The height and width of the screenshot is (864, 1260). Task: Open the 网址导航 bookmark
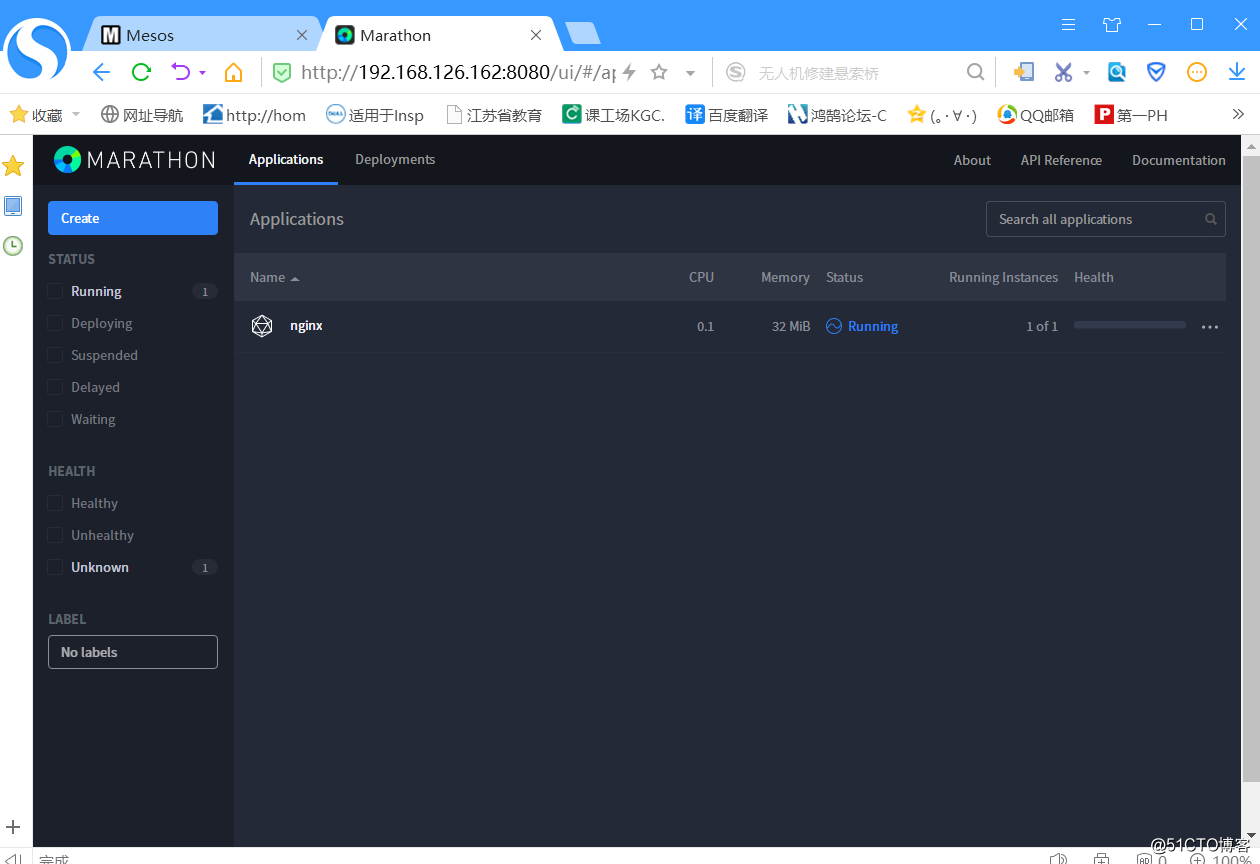pyautogui.click(x=142, y=115)
